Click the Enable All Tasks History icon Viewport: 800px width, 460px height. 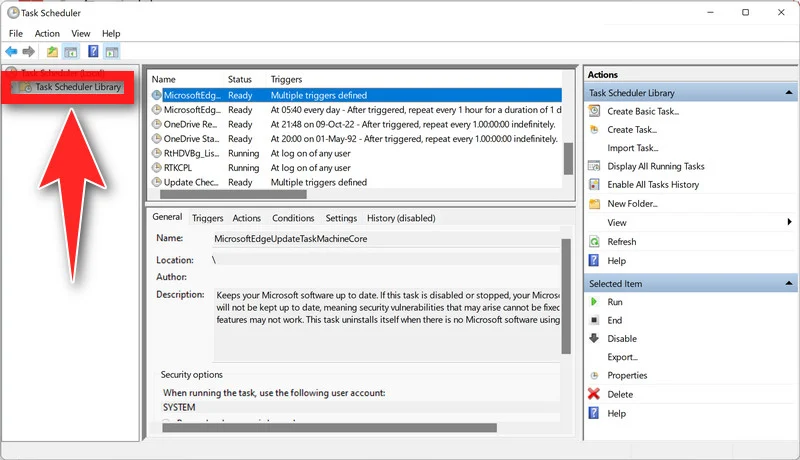(x=594, y=184)
